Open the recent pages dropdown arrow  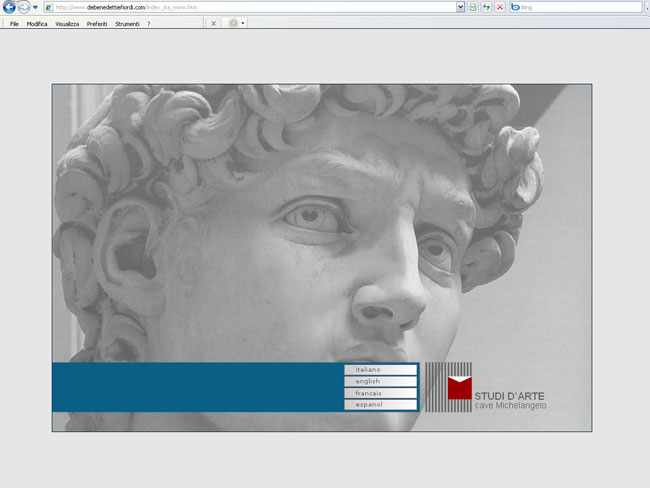pyautogui.click(x=35, y=7)
